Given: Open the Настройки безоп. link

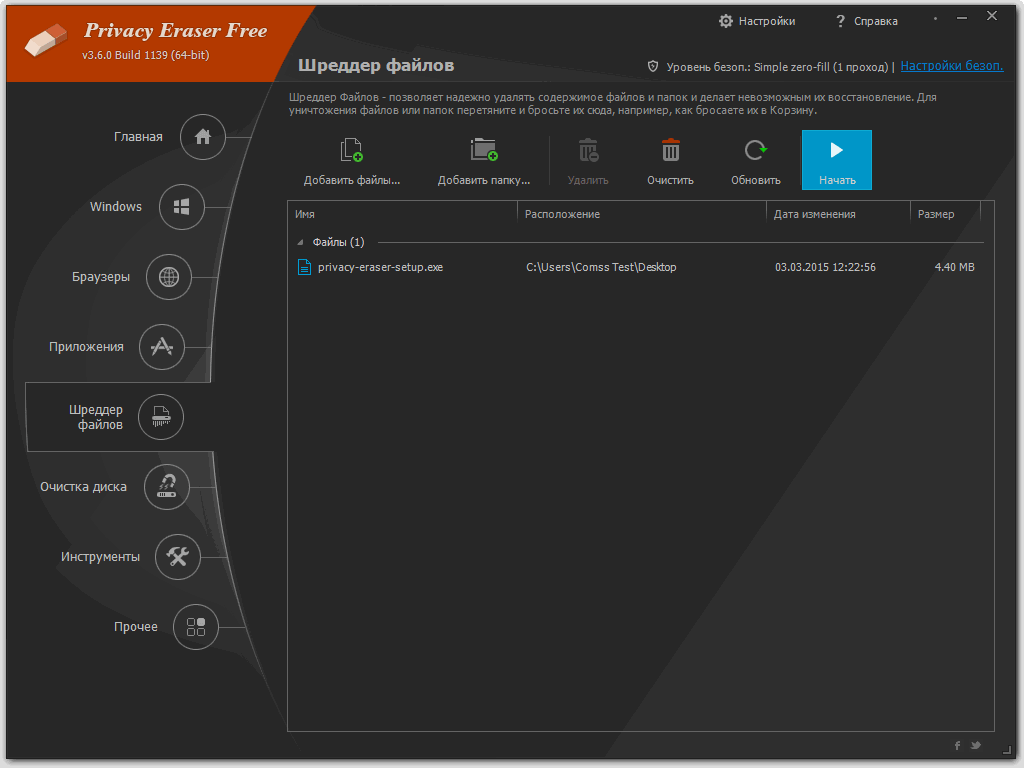Looking at the screenshot, I should [x=952, y=66].
